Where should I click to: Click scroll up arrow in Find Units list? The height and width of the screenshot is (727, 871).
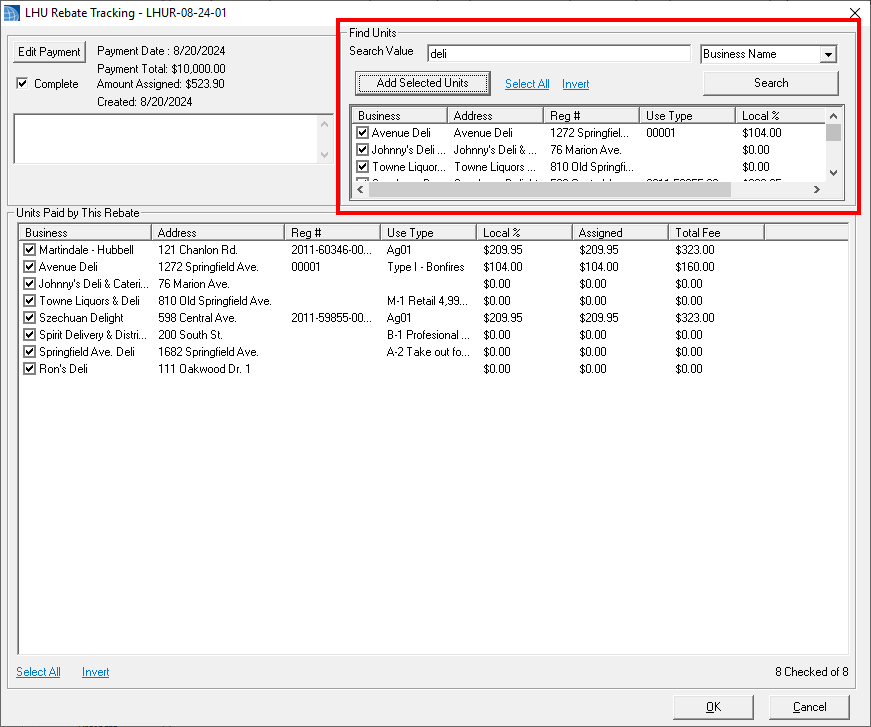click(x=833, y=116)
